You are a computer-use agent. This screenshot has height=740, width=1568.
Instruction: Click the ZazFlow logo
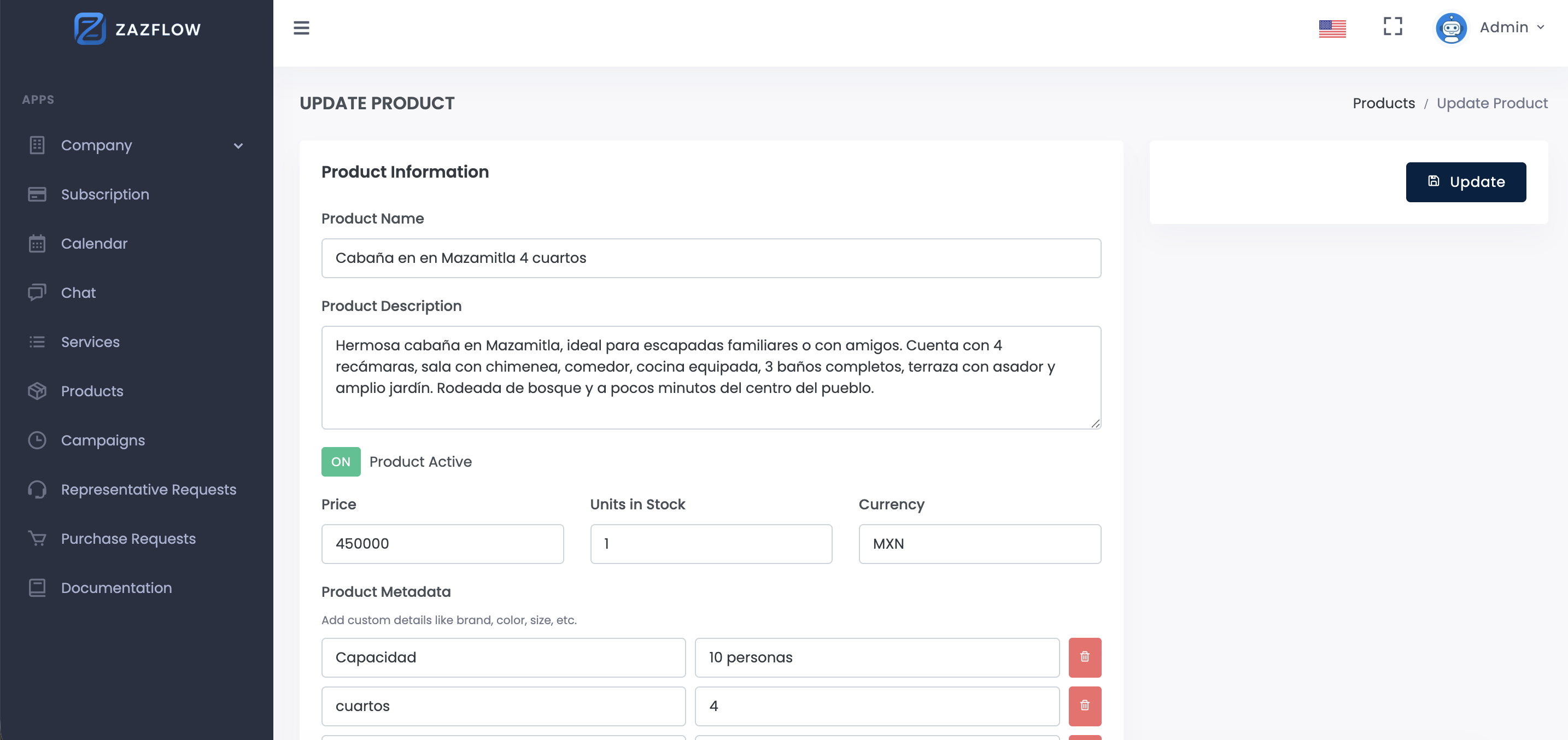tap(137, 29)
